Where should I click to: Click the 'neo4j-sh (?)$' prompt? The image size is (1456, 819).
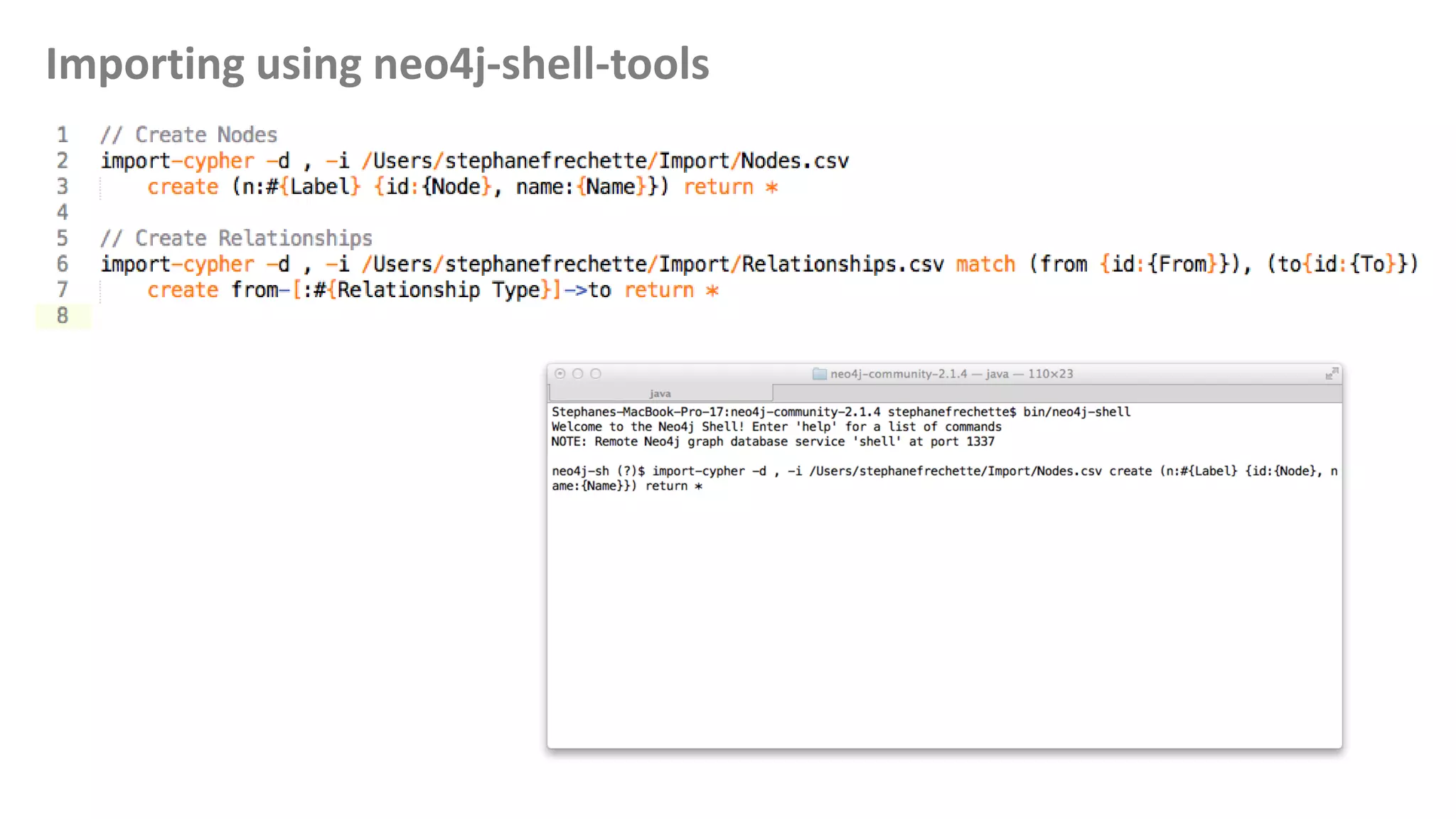598,471
